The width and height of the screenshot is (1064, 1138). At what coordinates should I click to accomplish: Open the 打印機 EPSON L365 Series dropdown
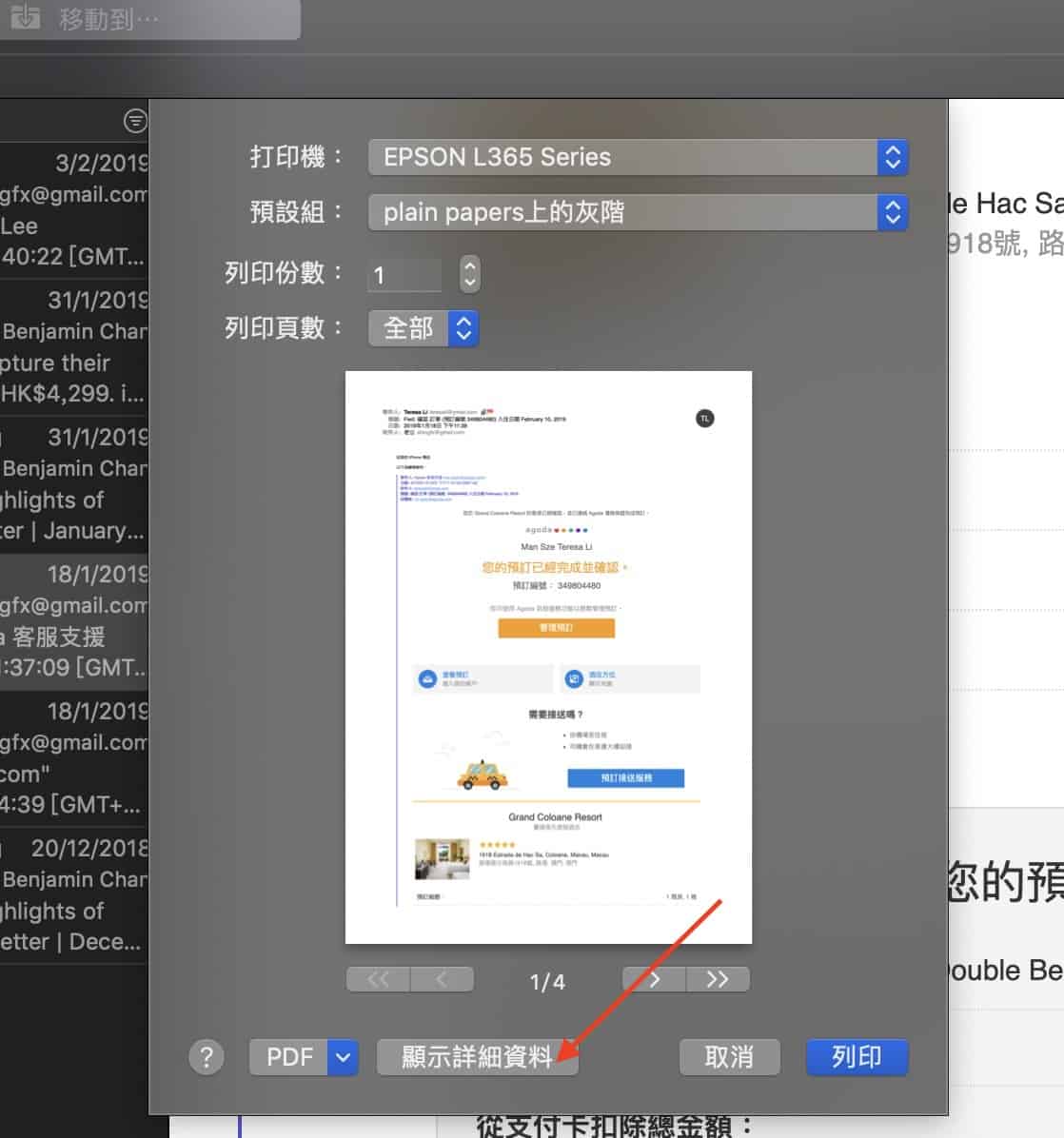pos(638,158)
